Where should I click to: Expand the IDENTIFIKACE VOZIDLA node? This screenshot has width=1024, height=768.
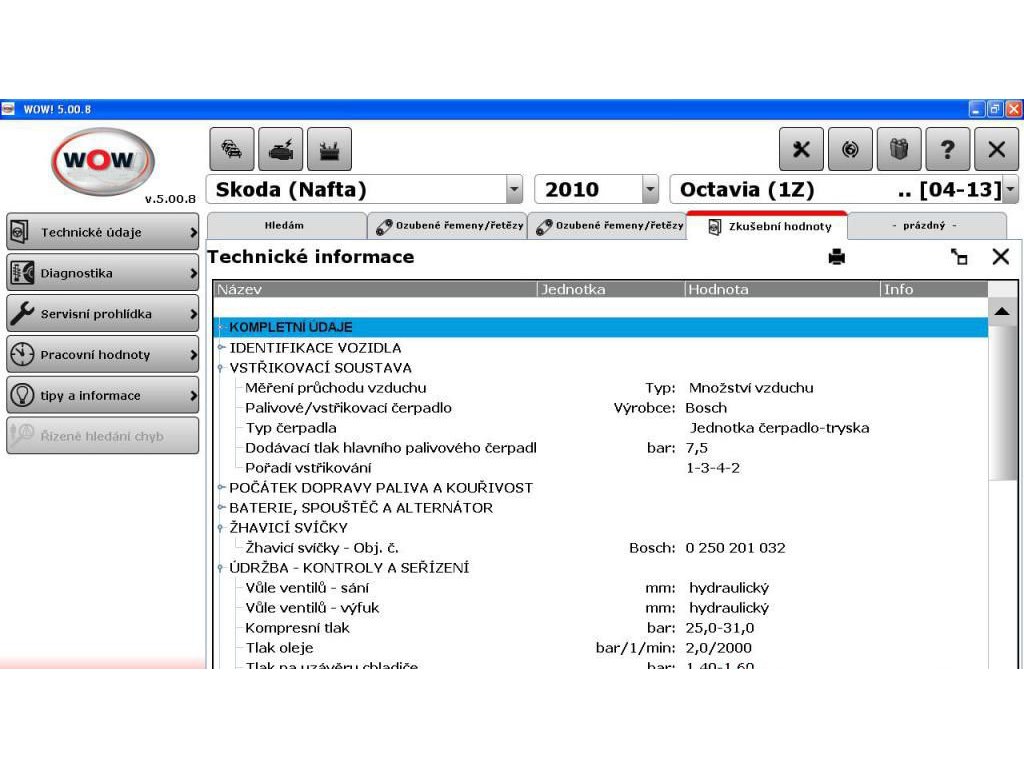221,347
